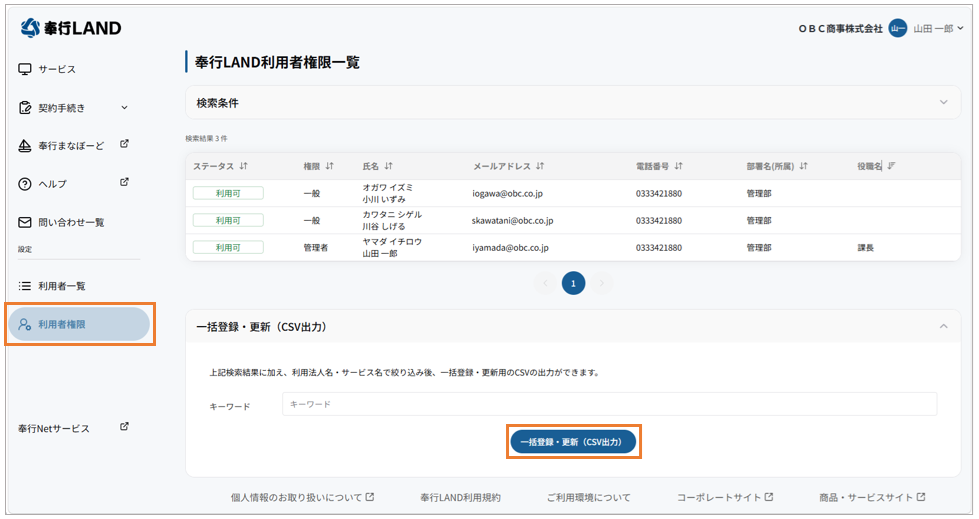Click external link icon next to 奉行Netサービス
This screenshot has width=979, height=519.
124,427
